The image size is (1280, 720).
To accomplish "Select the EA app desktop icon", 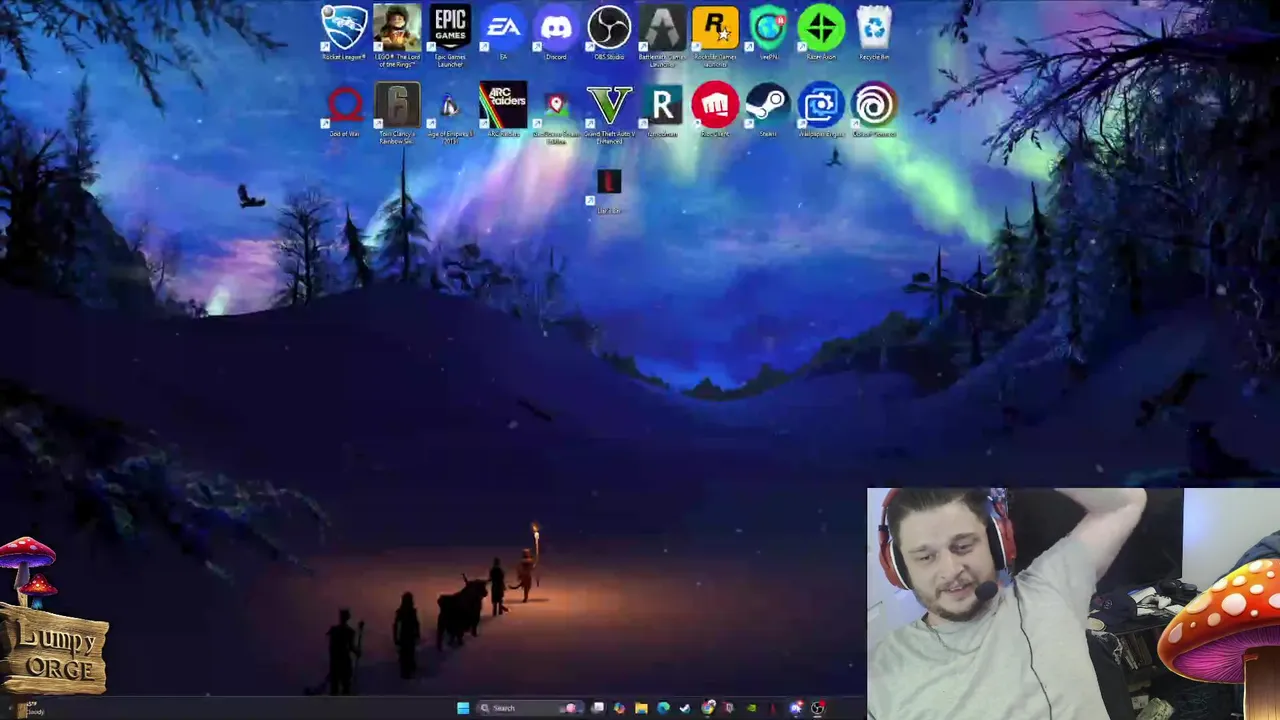I will pos(503,33).
